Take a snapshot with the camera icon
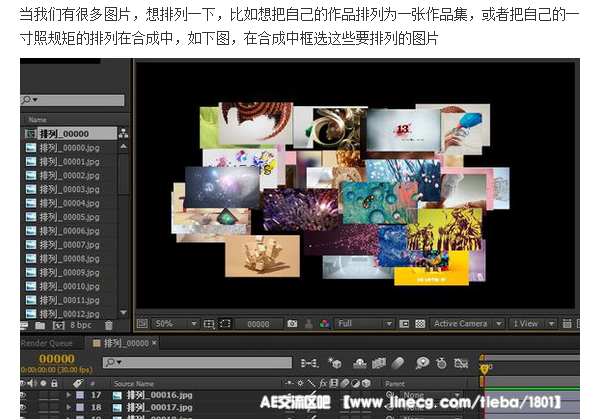Screen dimensions: 596x419 coord(292,324)
